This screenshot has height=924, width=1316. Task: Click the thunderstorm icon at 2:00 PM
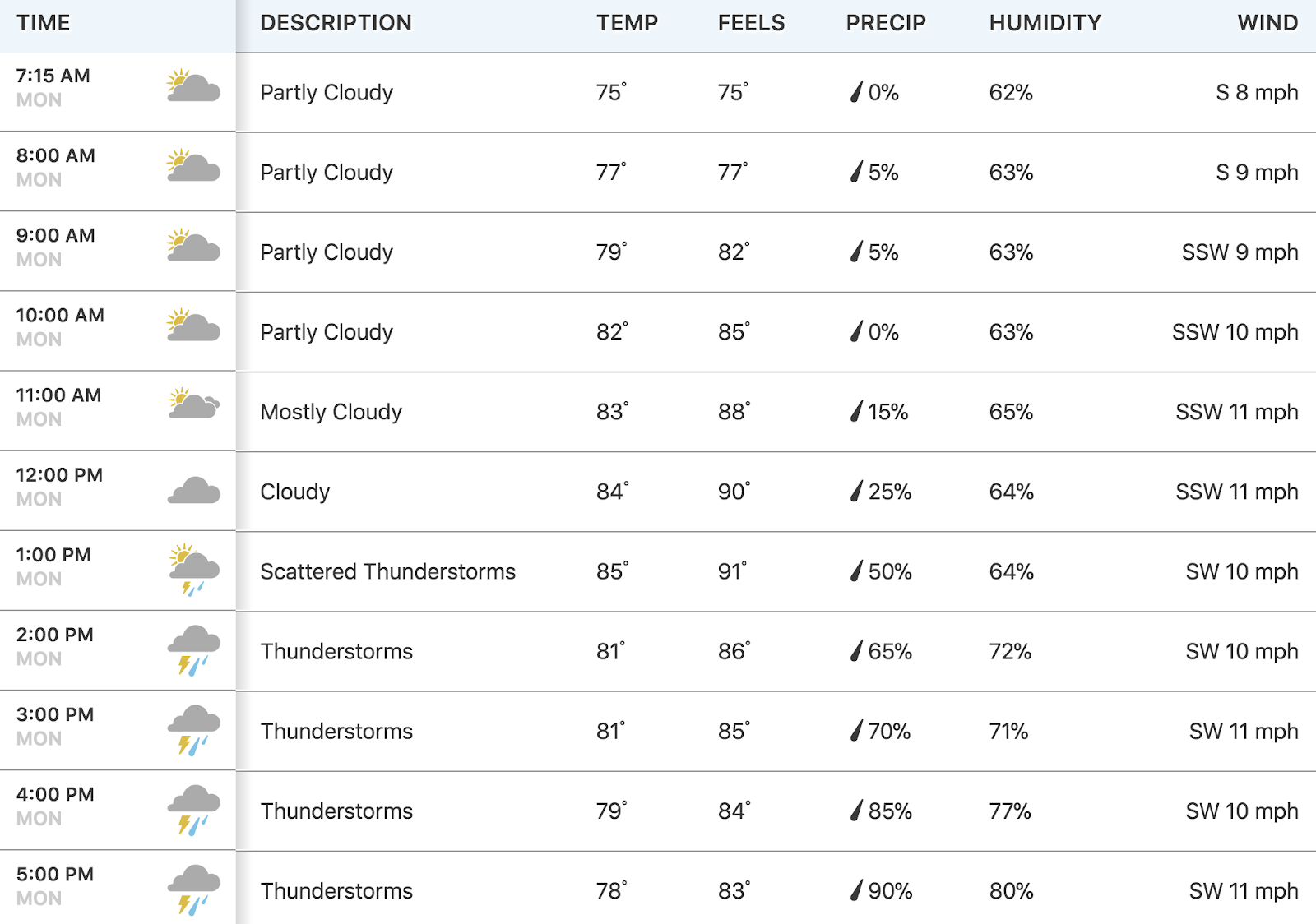pos(194,650)
